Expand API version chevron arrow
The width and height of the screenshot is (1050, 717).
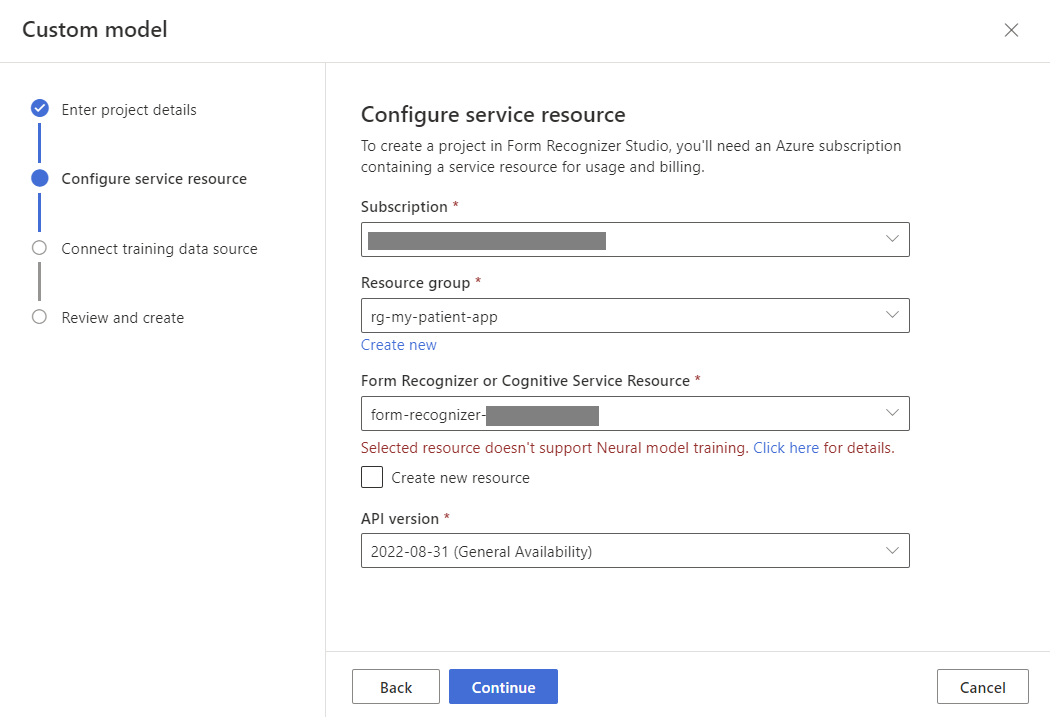click(x=892, y=550)
